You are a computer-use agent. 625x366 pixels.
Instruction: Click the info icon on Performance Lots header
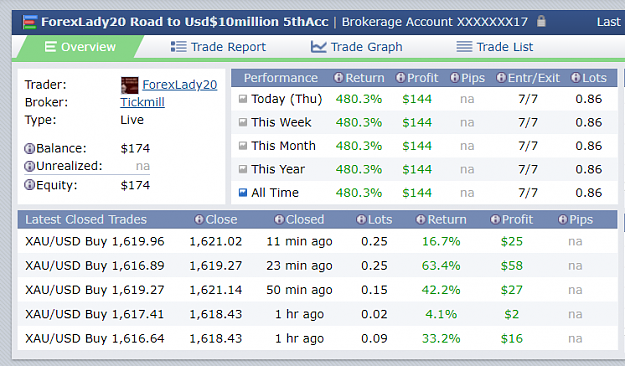576,77
